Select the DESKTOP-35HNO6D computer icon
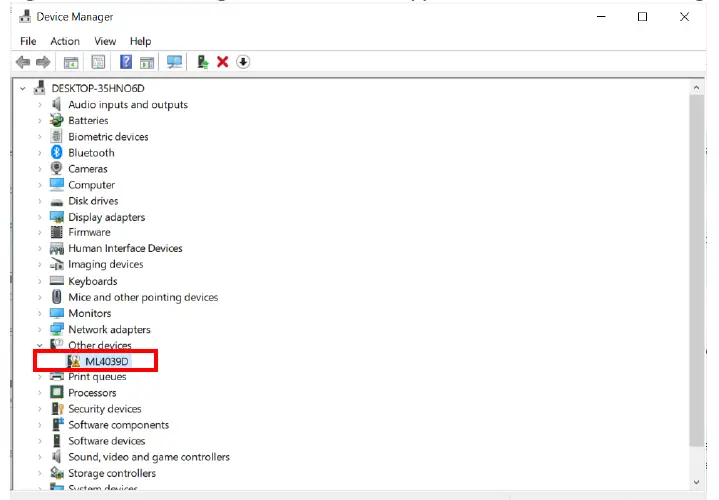Image resolution: width=719 pixels, height=500 pixels. coord(40,88)
